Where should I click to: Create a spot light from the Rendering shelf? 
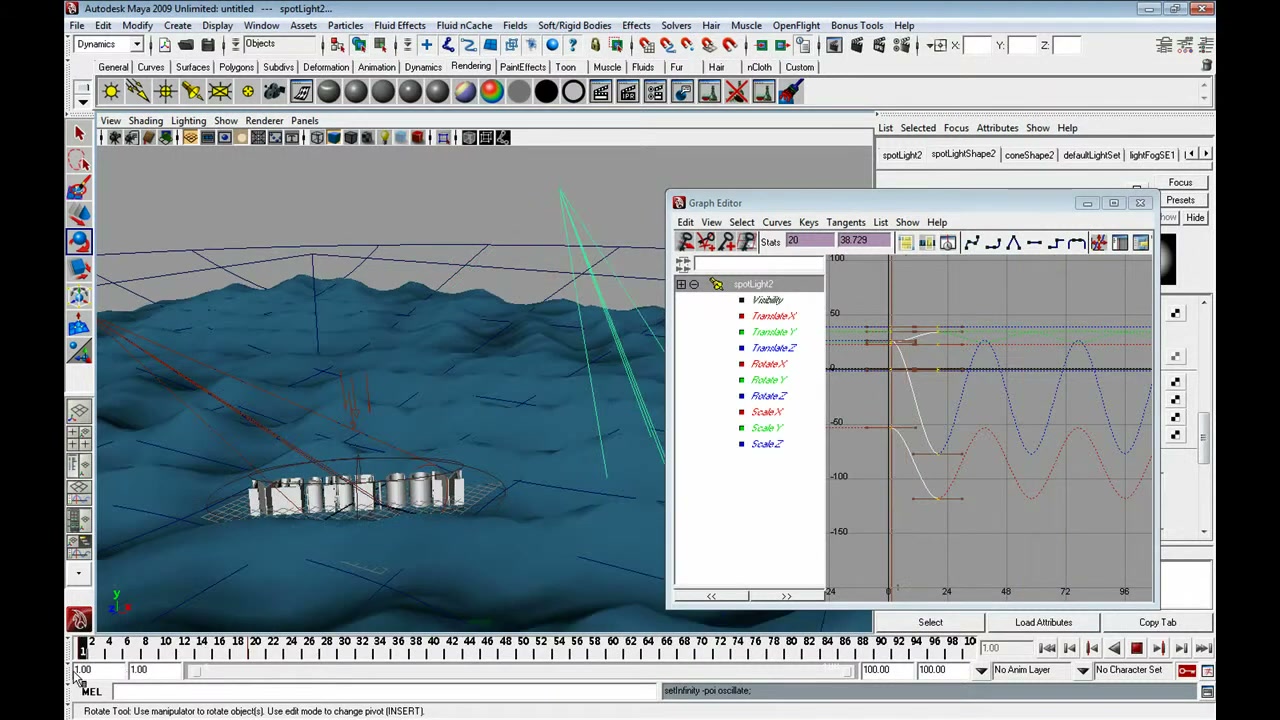pos(192,92)
